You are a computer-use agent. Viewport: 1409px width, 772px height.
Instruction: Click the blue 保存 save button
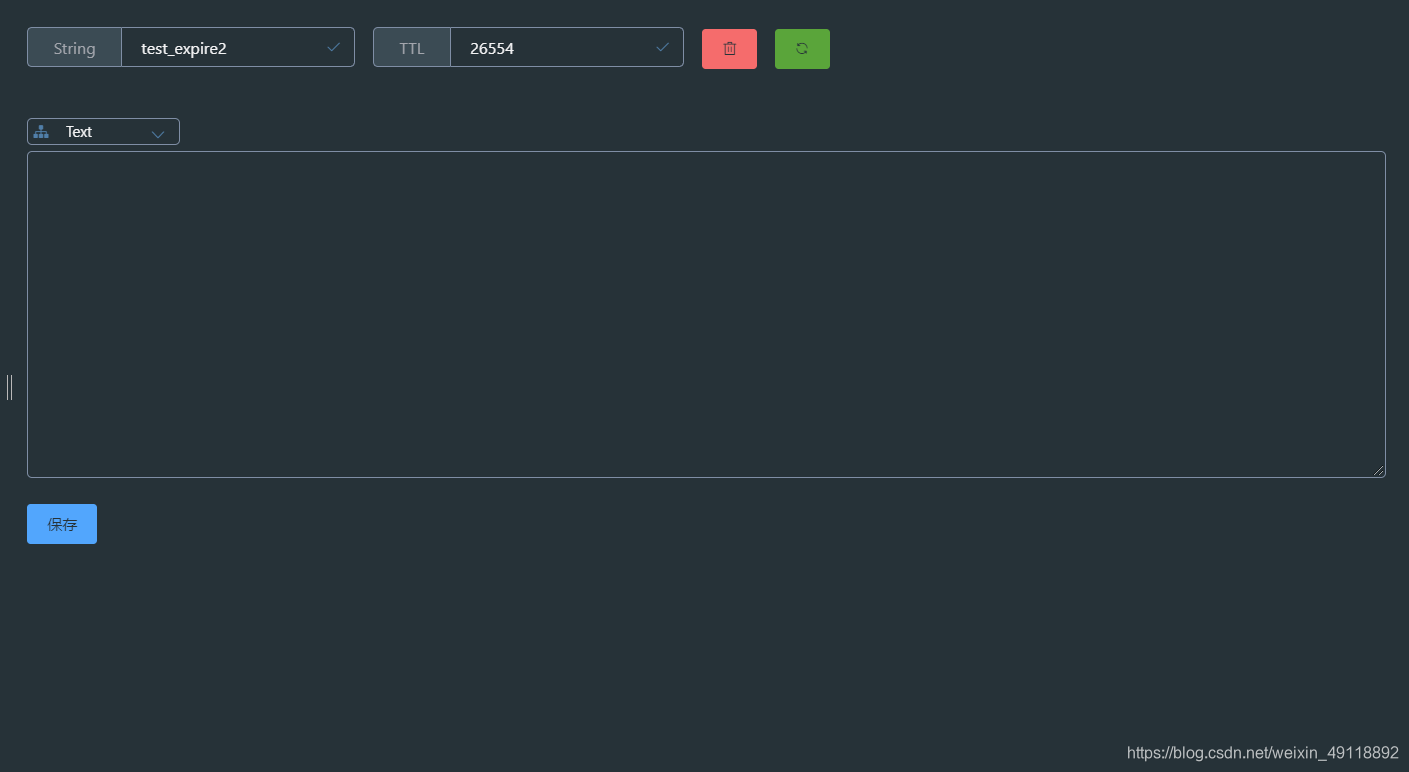[x=62, y=524]
